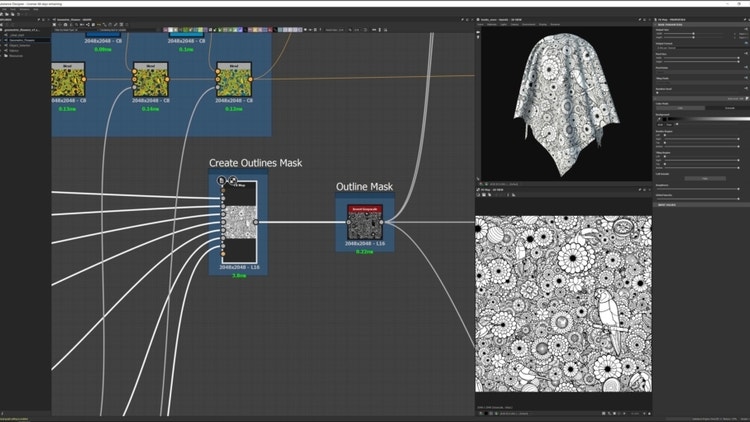The image size is (750, 422).
Task: Click the output connector of Create Outlines Mask node
Action: pyautogui.click(x=256, y=222)
